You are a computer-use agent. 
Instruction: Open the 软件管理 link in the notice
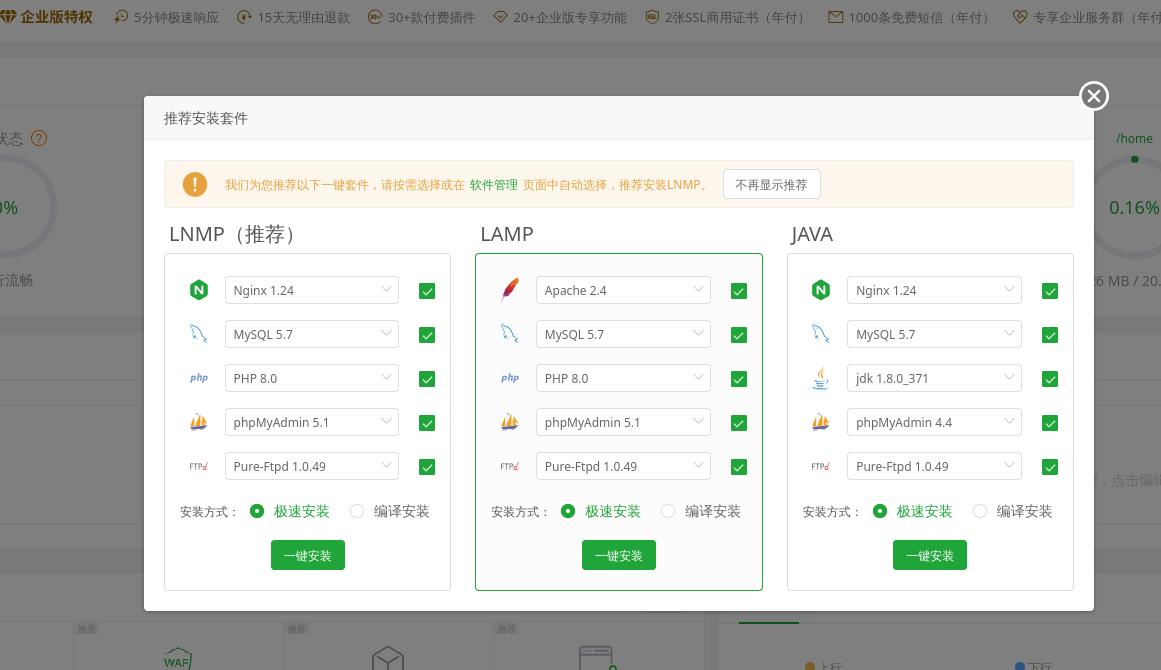point(493,185)
